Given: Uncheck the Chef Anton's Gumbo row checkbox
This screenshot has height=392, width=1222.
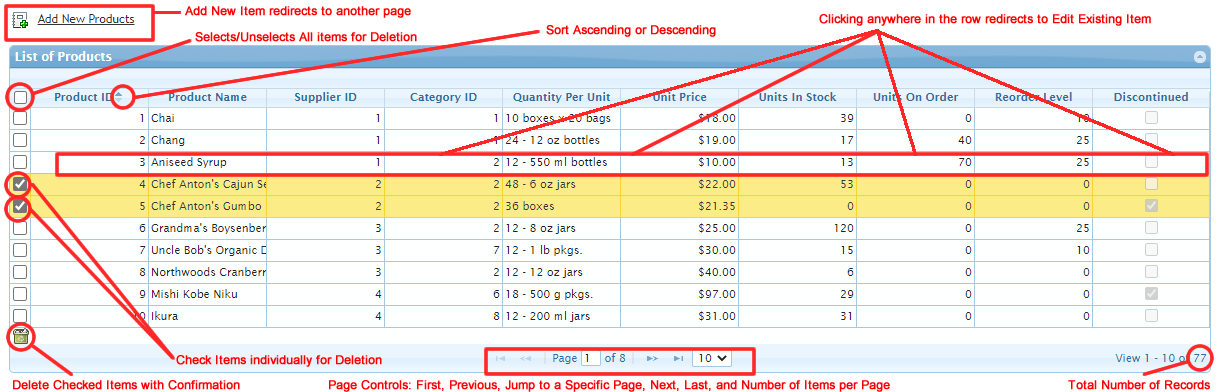Looking at the screenshot, I should [20, 206].
